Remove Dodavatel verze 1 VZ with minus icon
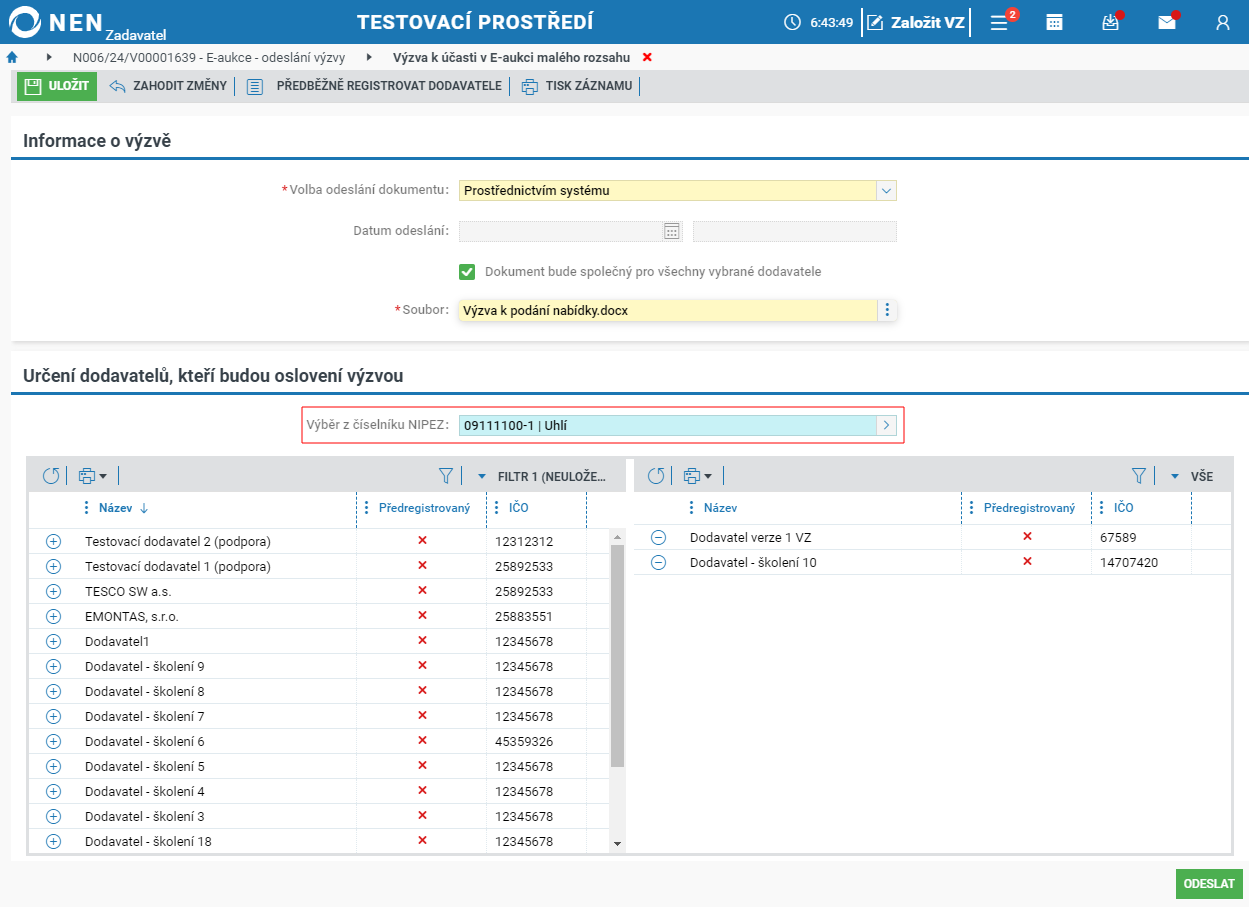 click(x=658, y=537)
